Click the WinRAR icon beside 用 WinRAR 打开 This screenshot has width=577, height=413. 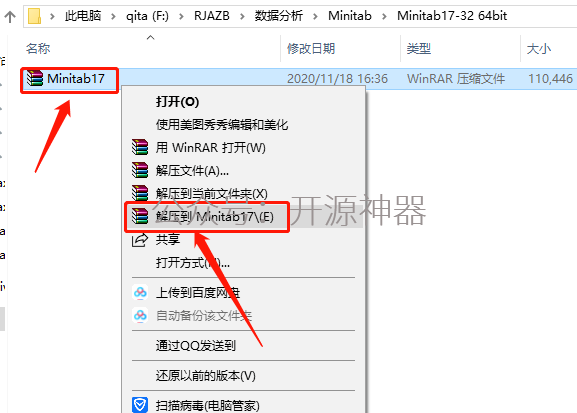(140, 147)
